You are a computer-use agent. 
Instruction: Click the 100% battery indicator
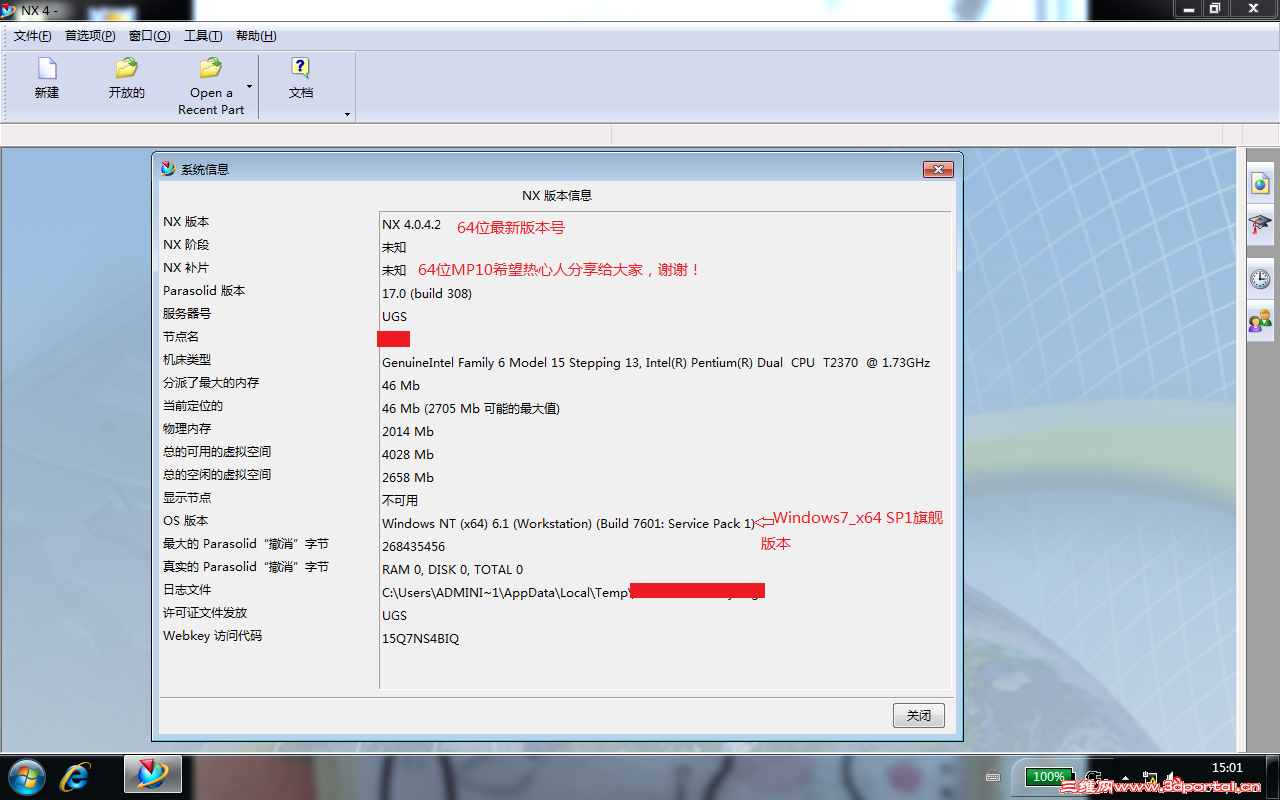point(1049,777)
